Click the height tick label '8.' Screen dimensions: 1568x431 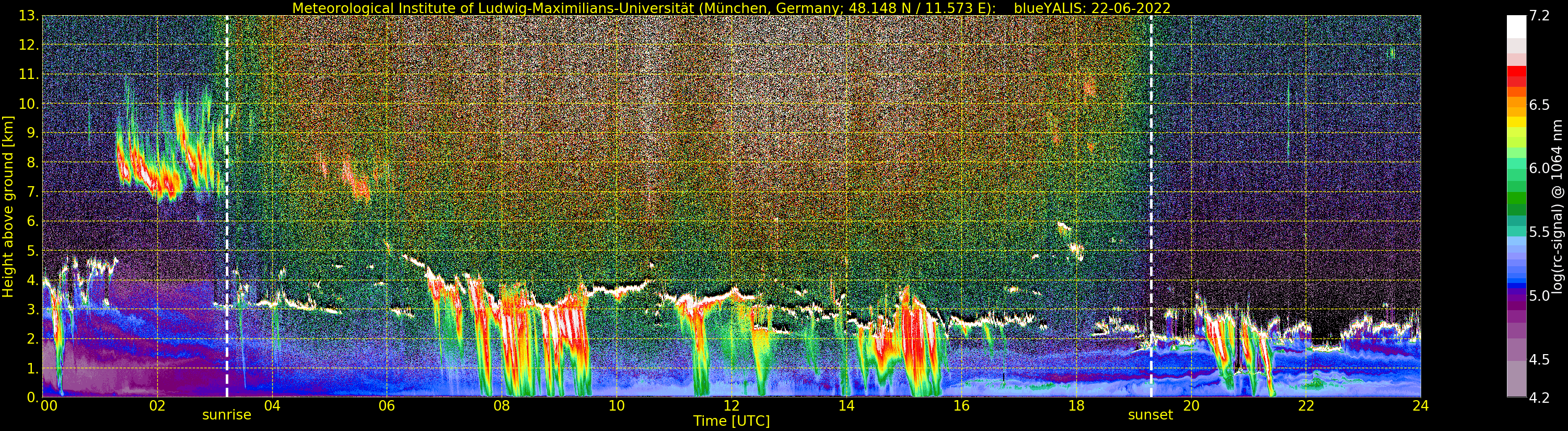tap(32, 163)
